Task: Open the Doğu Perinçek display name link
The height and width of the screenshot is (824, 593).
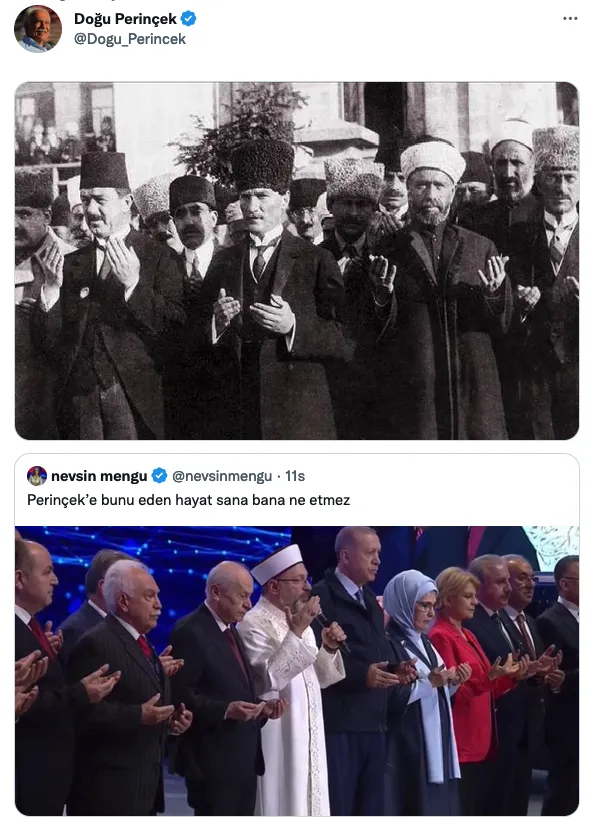Action: [125, 19]
